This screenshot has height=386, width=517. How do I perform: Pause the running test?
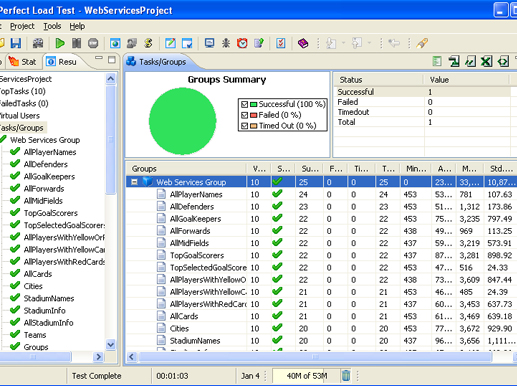[77, 43]
